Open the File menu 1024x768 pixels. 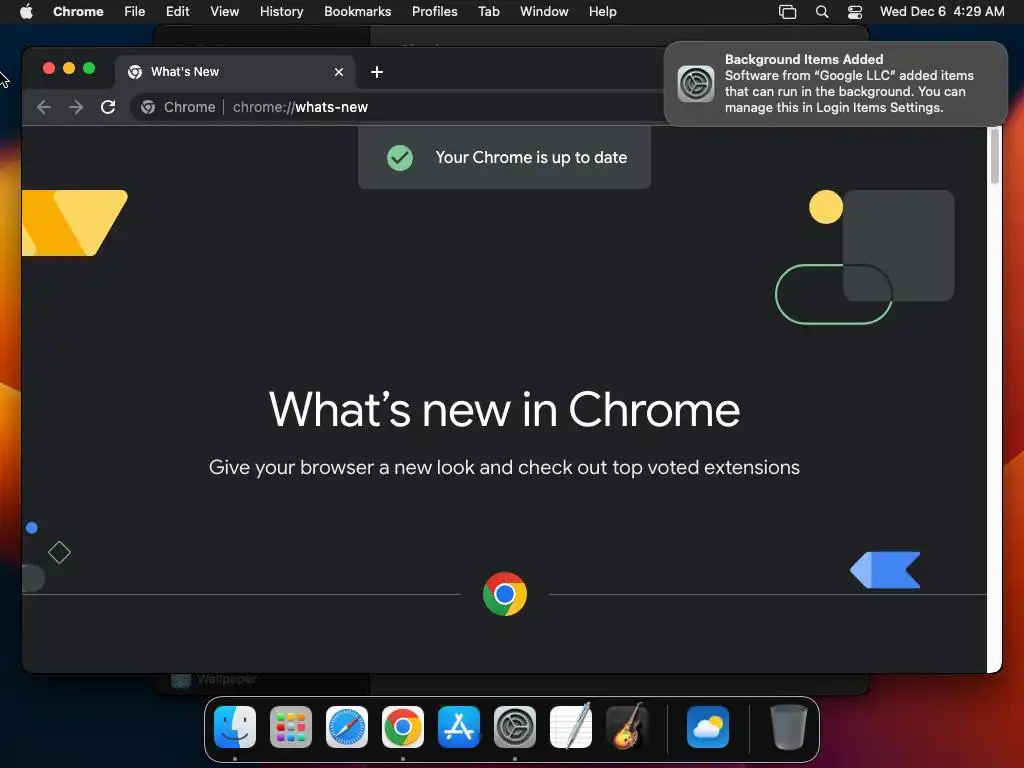coord(135,12)
